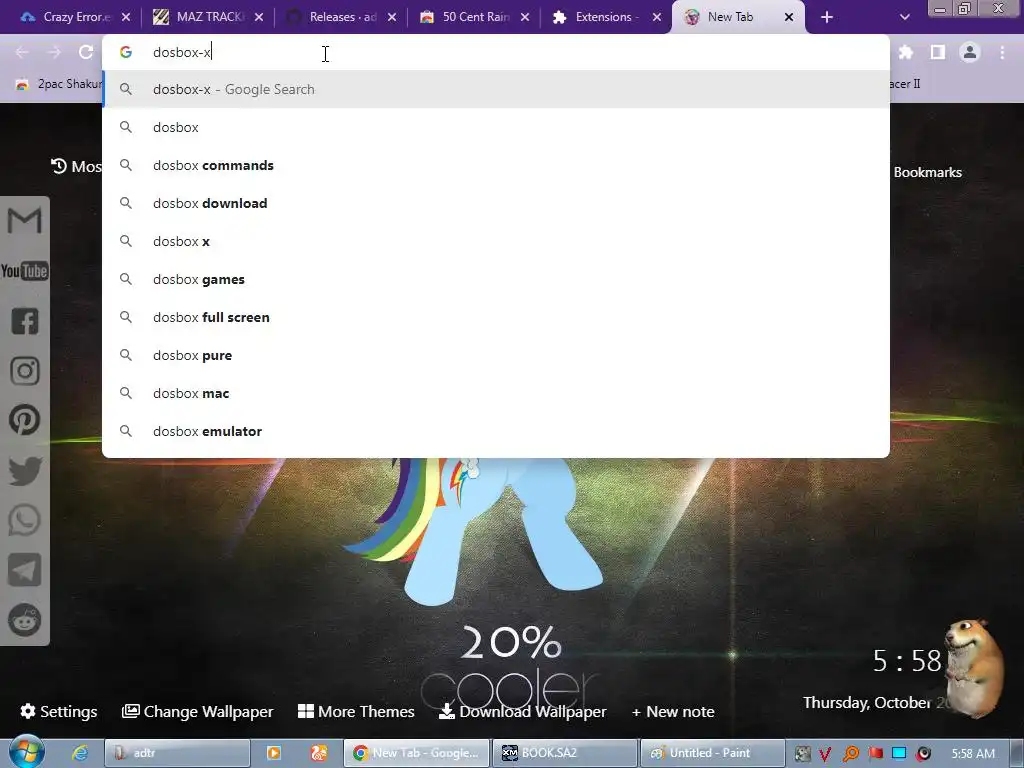Viewport: 1024px width, 768px height.
Task: Open a new browser tab
Action: click(827, 17)
